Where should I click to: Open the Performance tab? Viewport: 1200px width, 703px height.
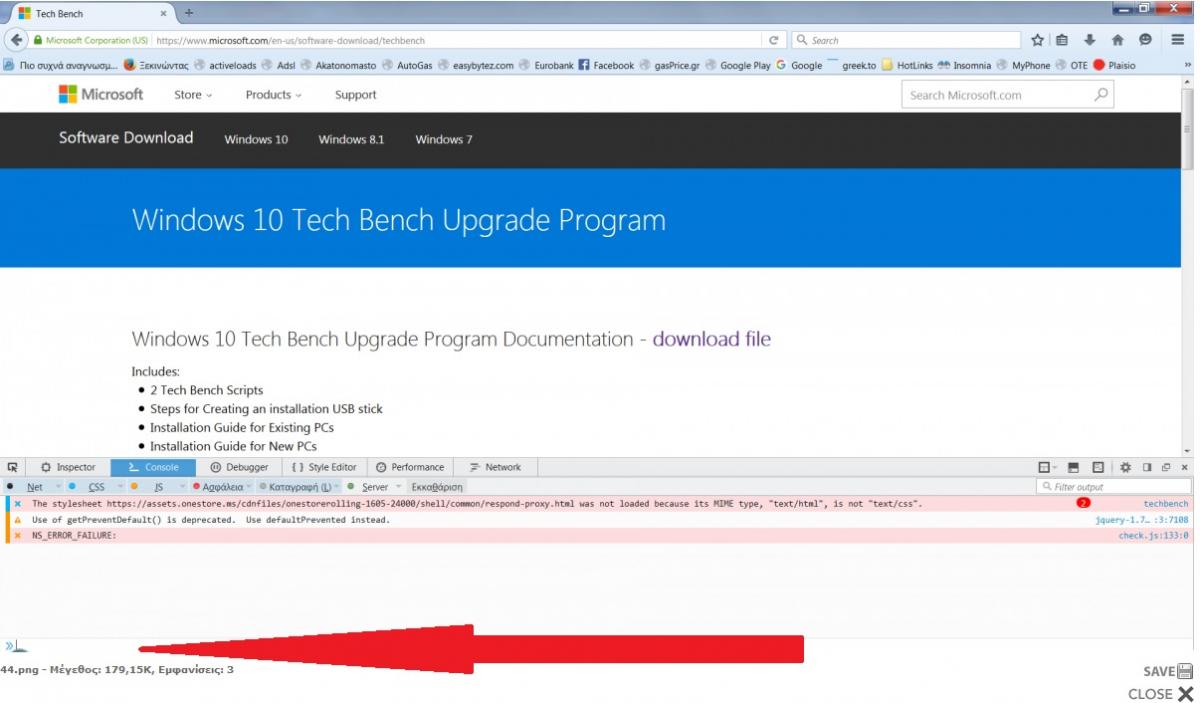click(x=410, y=467)
